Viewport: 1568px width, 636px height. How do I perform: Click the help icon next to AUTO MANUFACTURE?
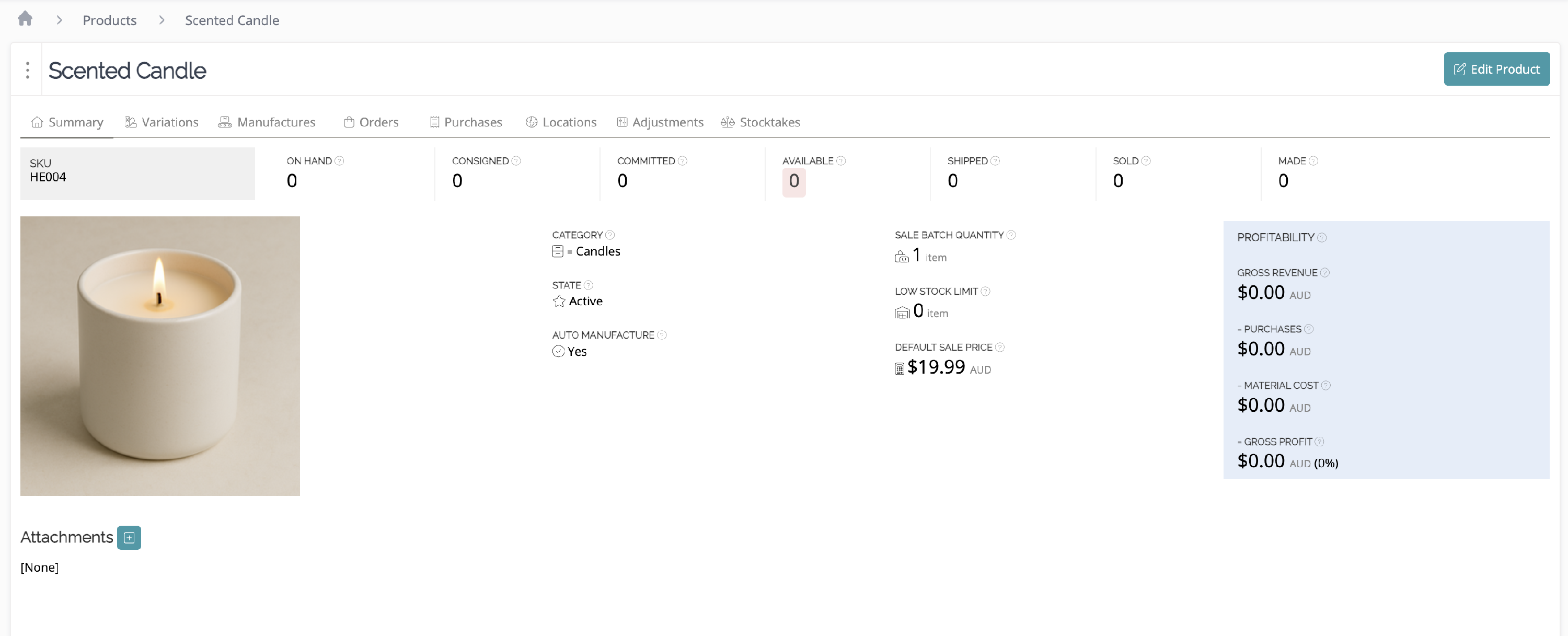(x=662, y=335)
